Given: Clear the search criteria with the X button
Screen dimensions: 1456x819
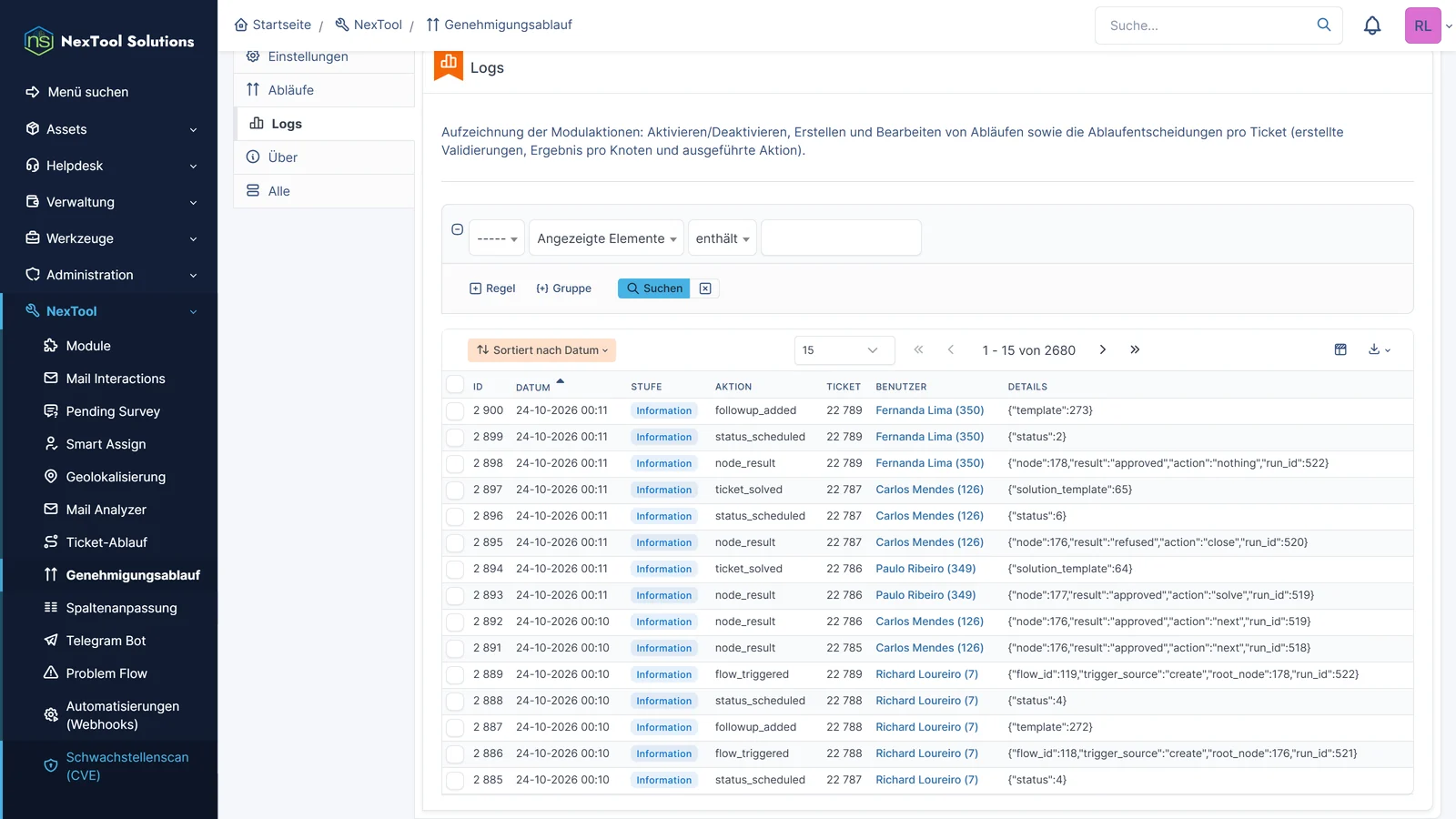Looking at the screenshot, I should tap(705, 288).
